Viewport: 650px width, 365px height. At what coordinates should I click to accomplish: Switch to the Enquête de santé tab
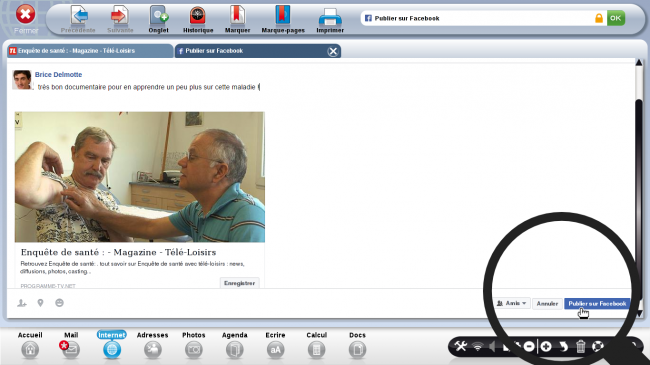point(90,51)
